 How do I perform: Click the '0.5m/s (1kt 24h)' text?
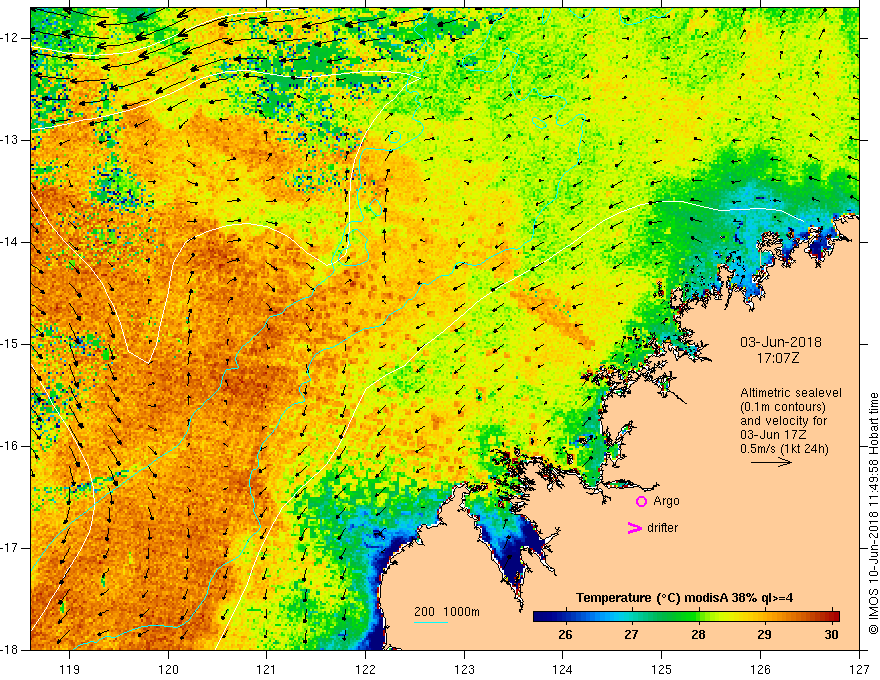(784, 449)
